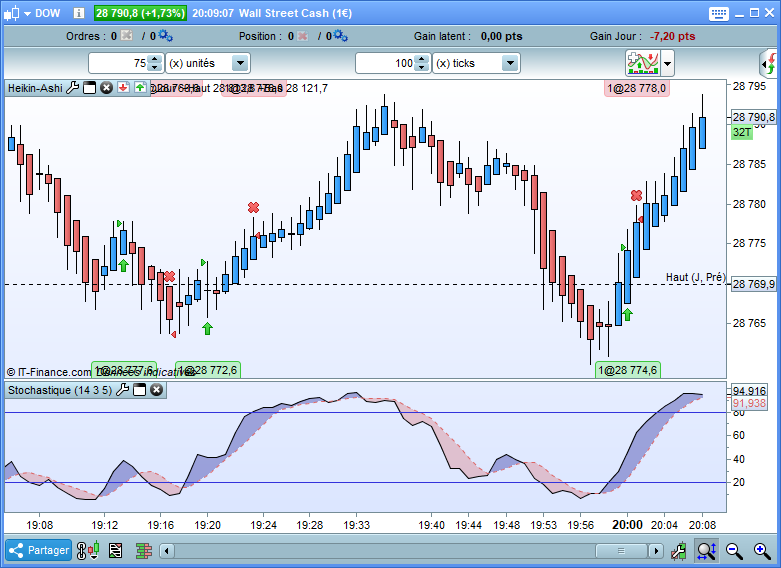Click the green up arrow entry near 20:00

point(628,314)
